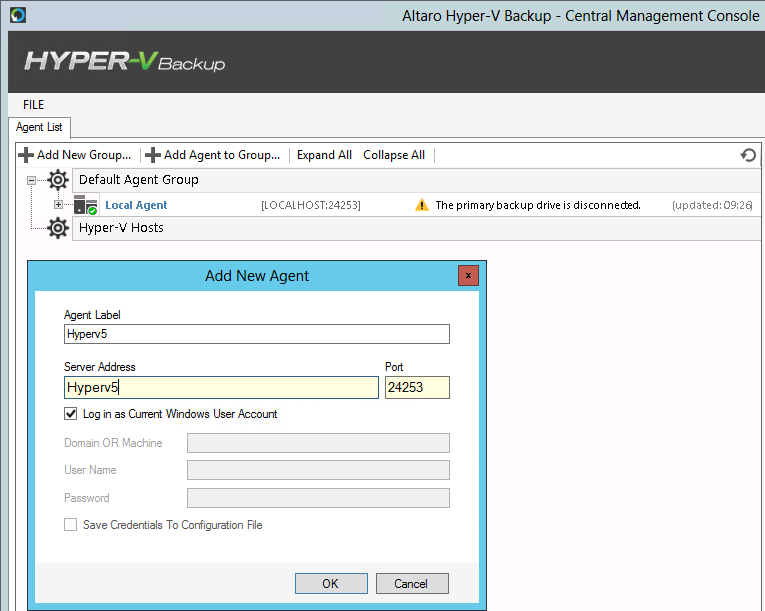765x611 pixels.
Task: Enable Save Credentials To Configuration File
Action: coord(71,525)
